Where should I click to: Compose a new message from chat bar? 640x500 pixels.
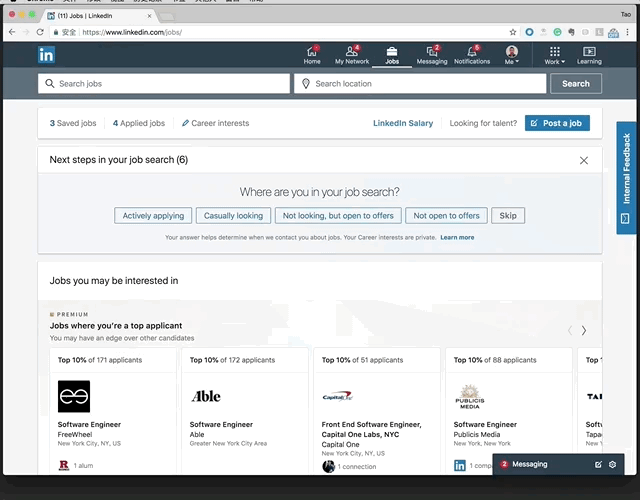point(598,464)
